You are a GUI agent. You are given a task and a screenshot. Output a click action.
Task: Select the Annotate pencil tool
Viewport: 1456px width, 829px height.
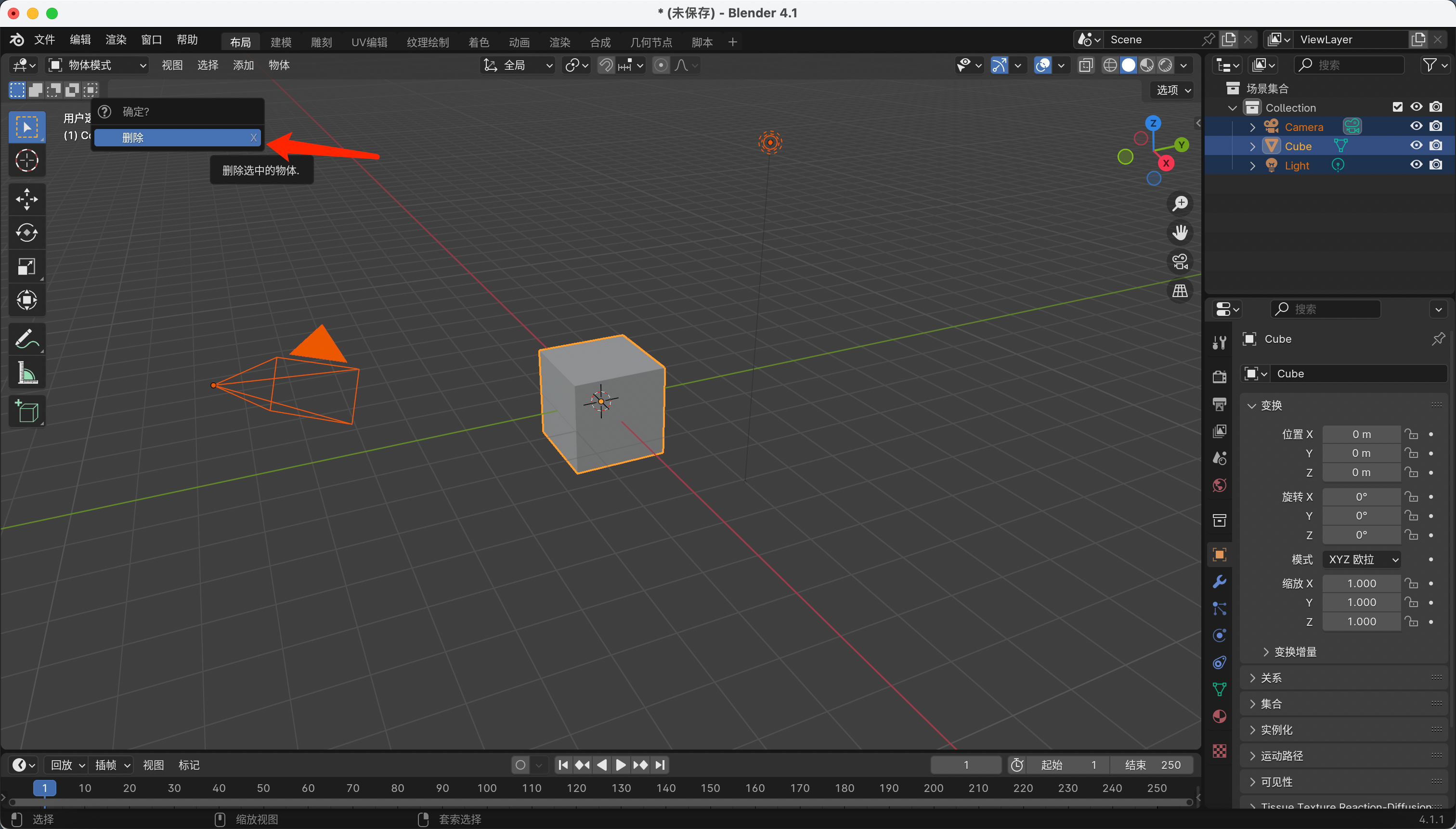click(x=27, y=339)
